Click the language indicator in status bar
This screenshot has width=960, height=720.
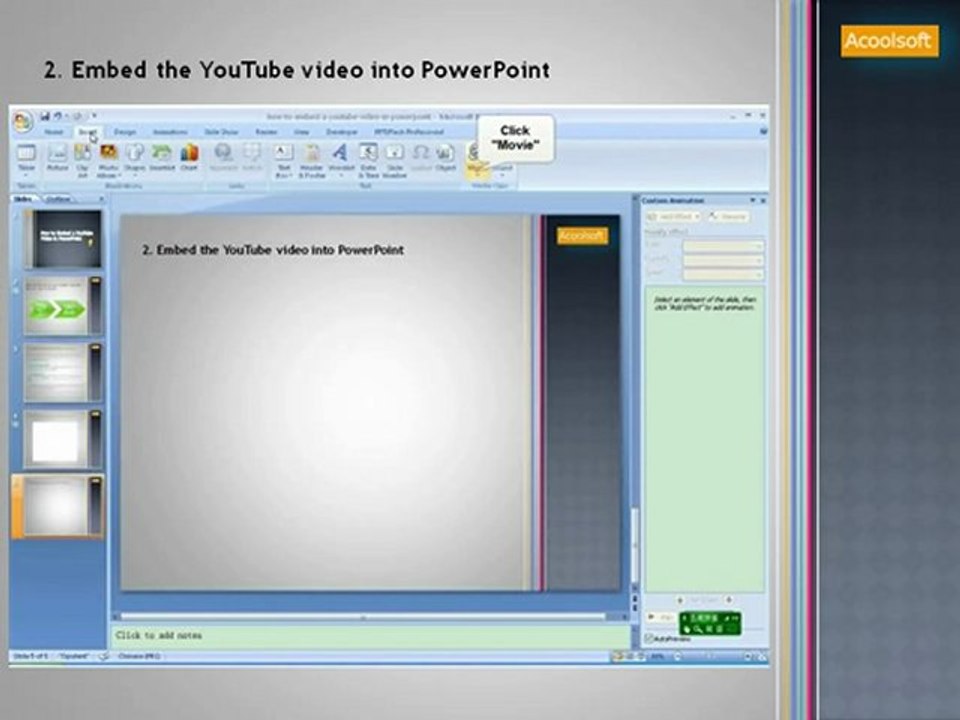[x=140, y=656]
